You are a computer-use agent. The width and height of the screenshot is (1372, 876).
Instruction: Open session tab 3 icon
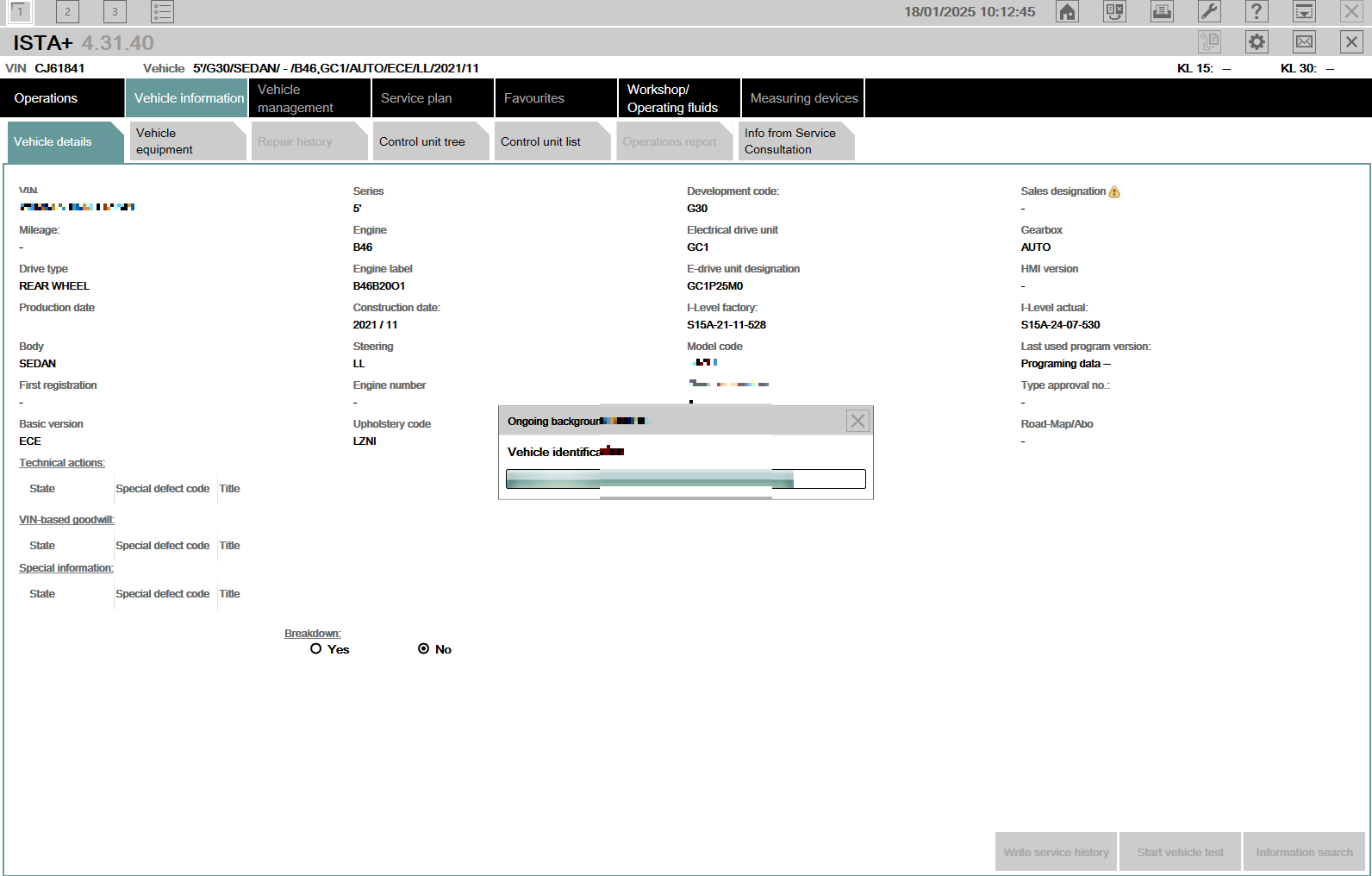pyautogui.click(x=115, y=11)
